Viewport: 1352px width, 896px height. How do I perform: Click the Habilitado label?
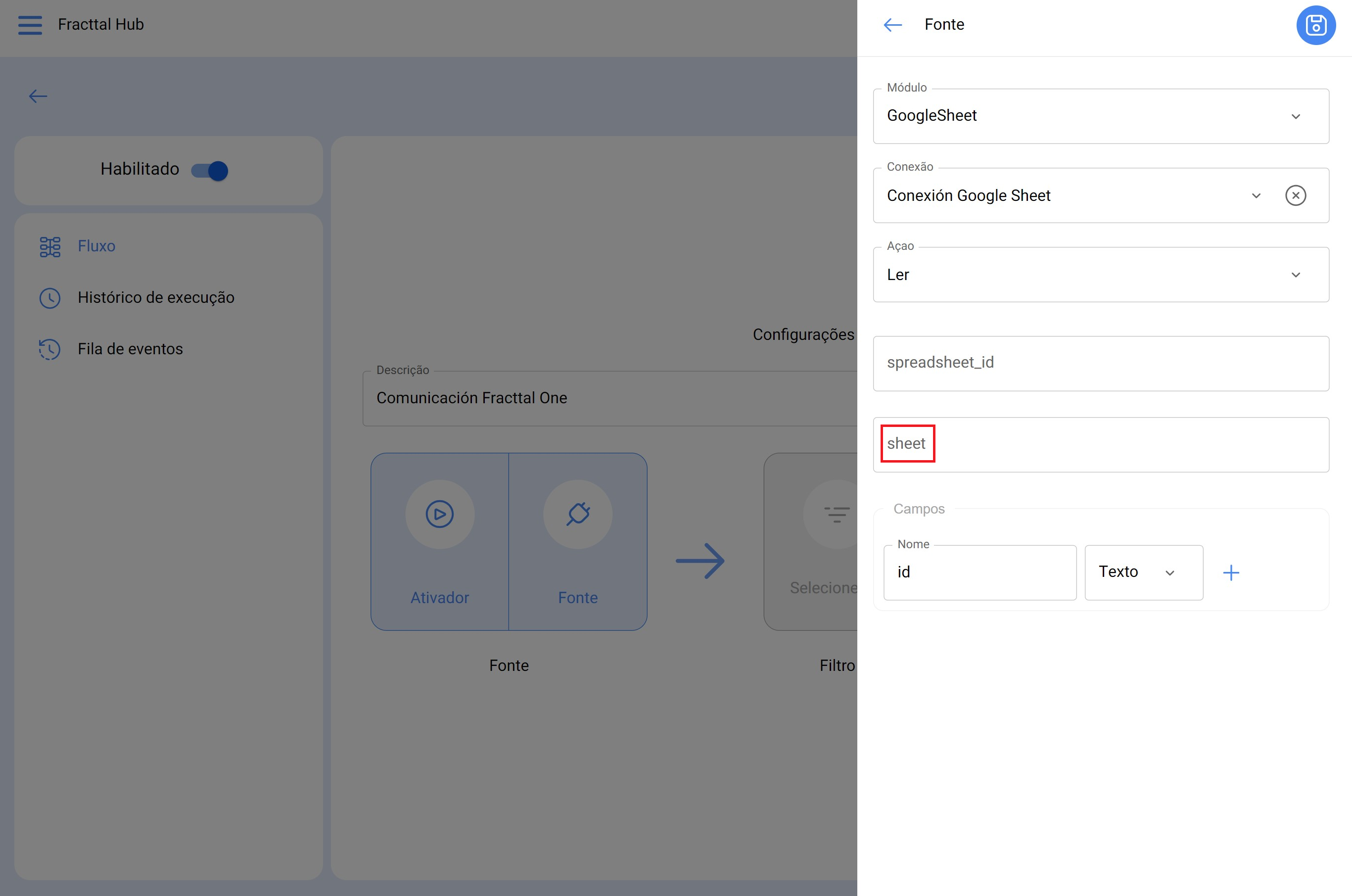(x=140, y=169)
